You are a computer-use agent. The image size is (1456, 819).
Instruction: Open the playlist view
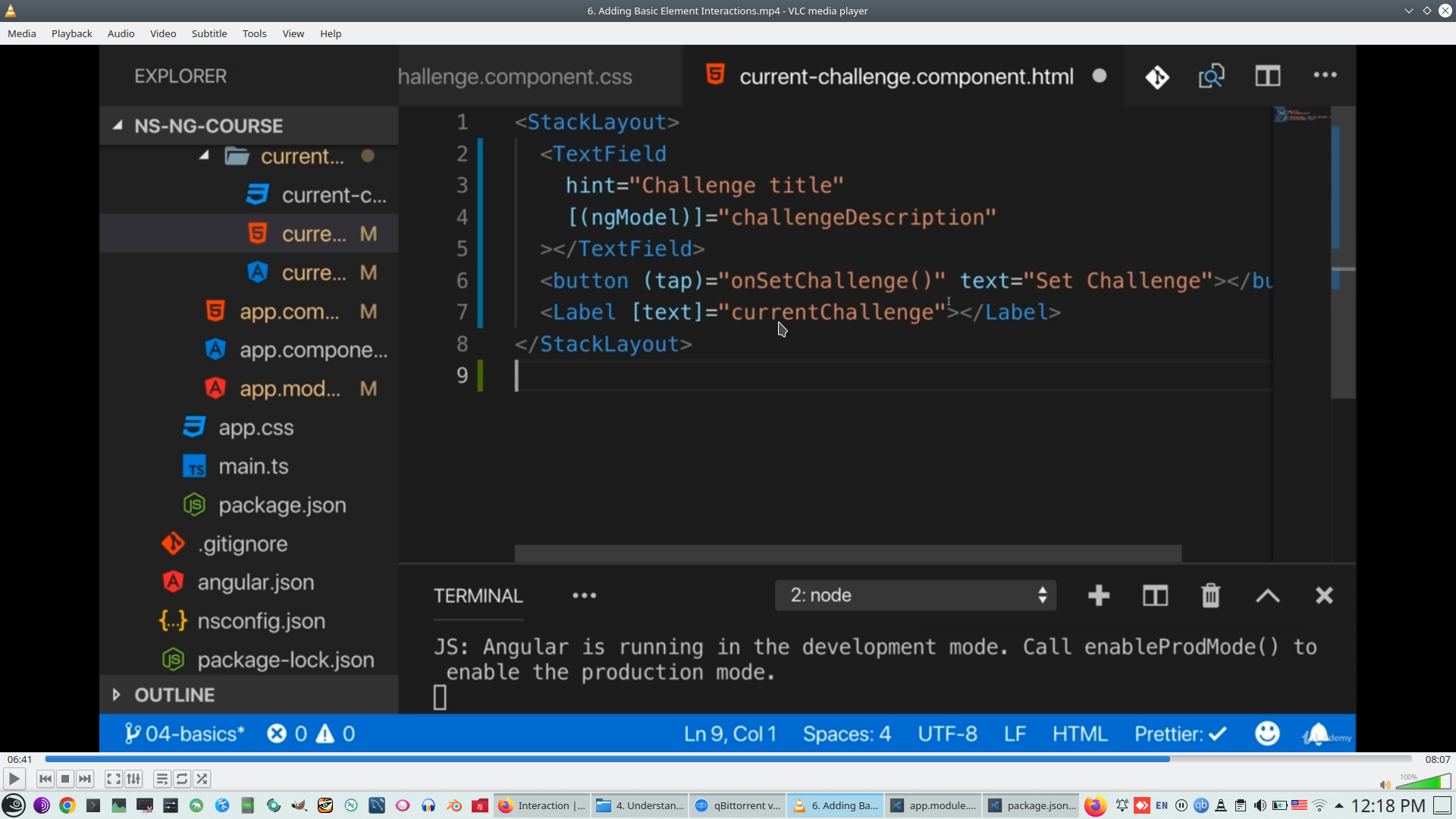point(162,779)
